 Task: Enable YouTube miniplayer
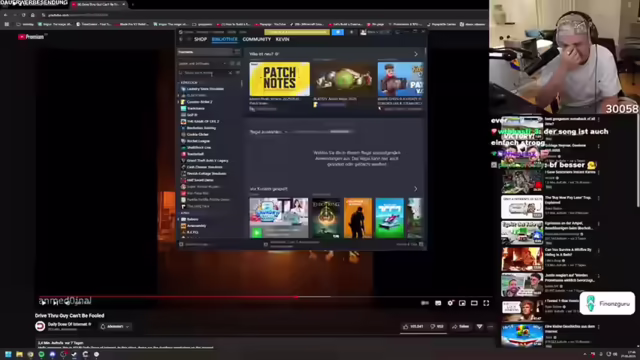pos(462,303)
